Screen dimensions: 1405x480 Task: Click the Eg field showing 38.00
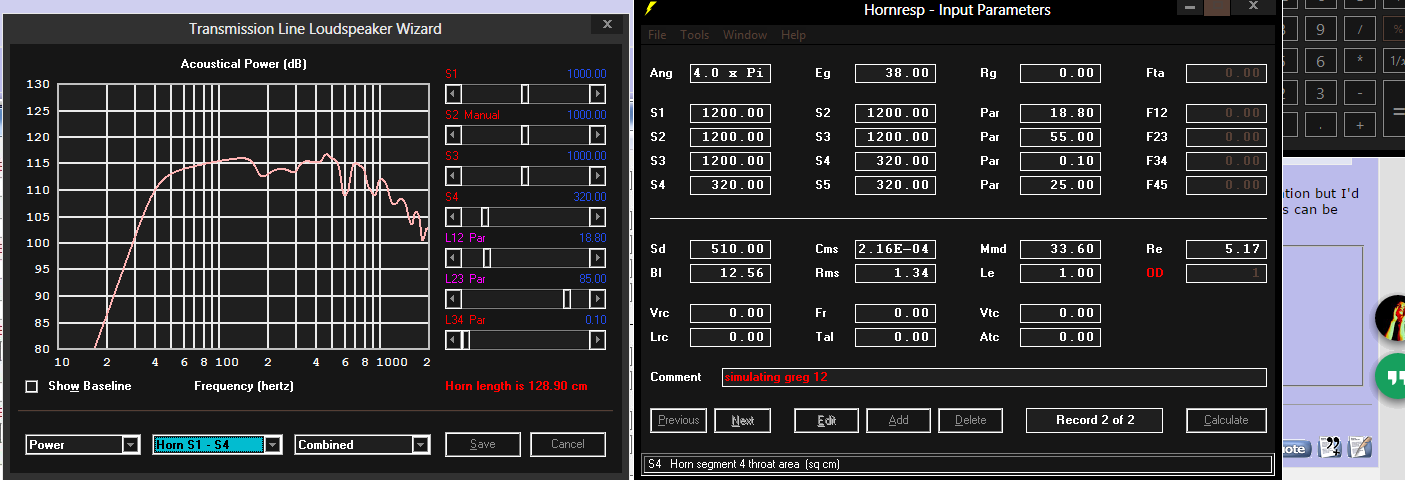[896, 73]
